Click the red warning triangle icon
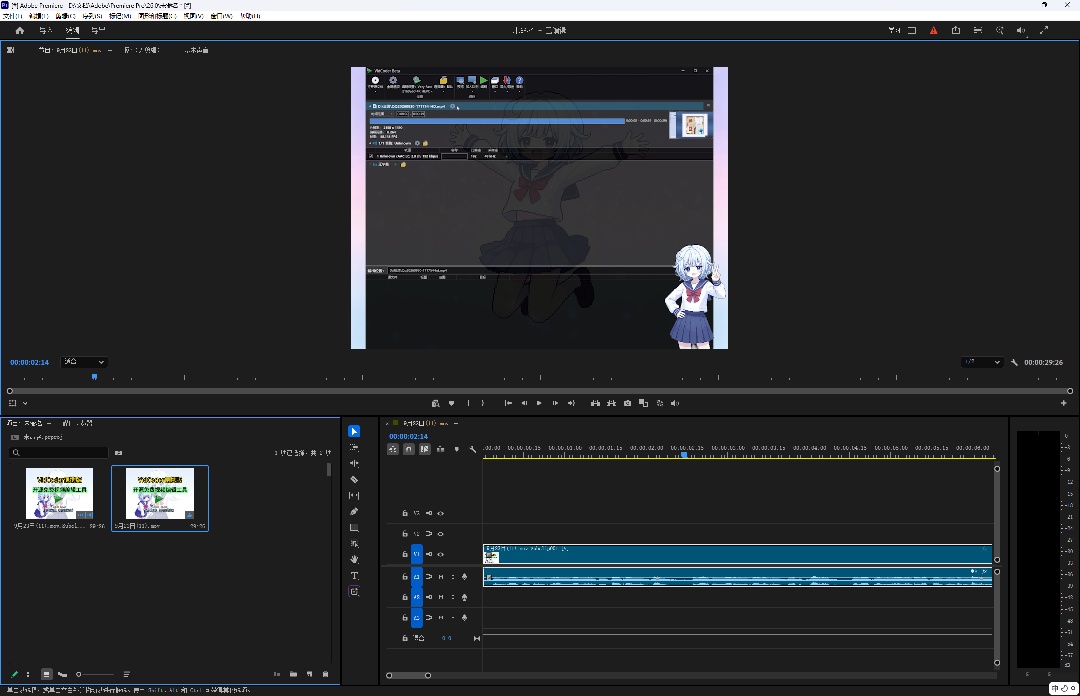The height and width of the screenshot is (696, 1080). pyautogui.click(x=933, y=30)
